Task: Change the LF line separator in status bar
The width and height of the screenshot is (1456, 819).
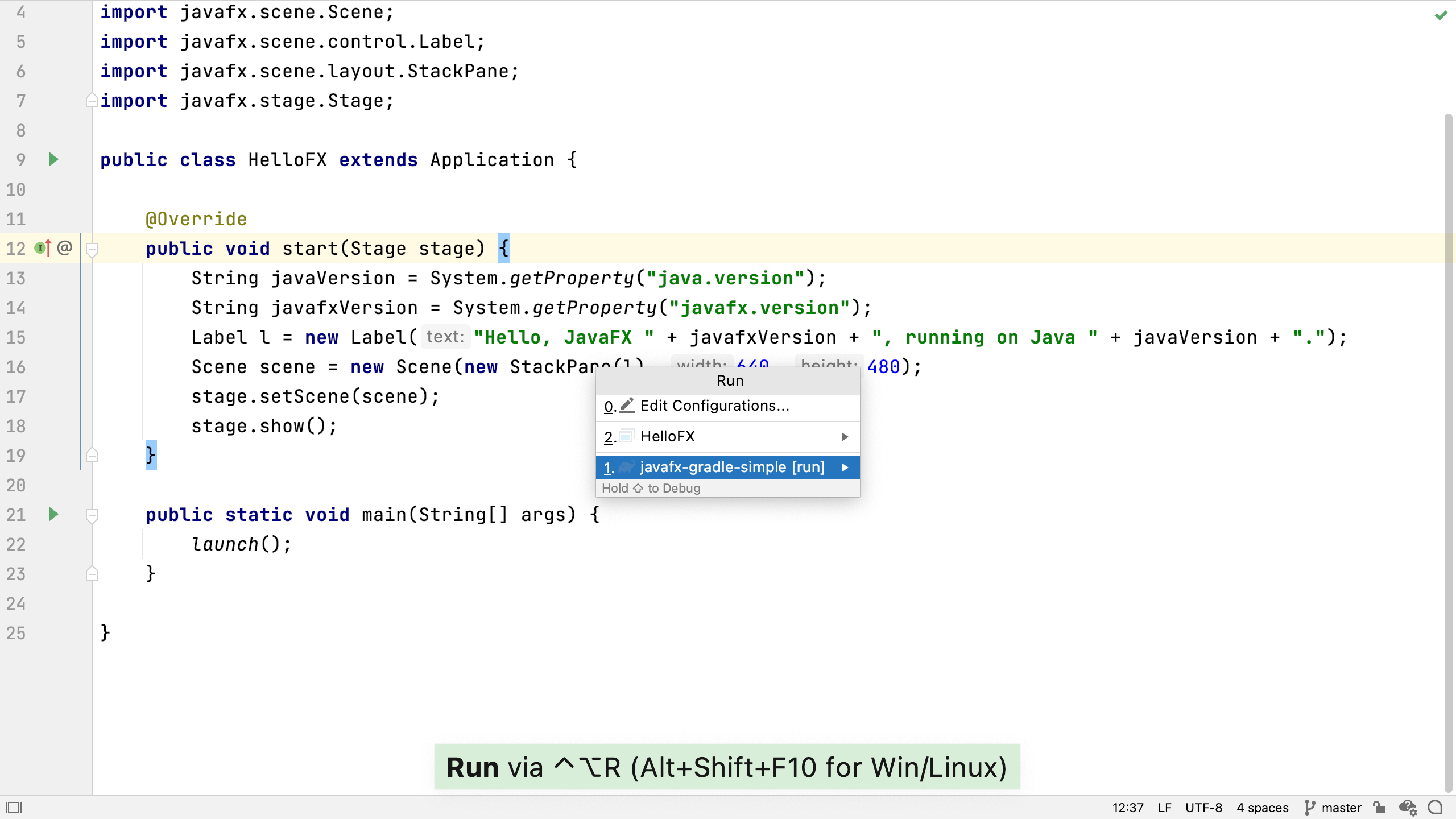Action: tap(1164, 808)
